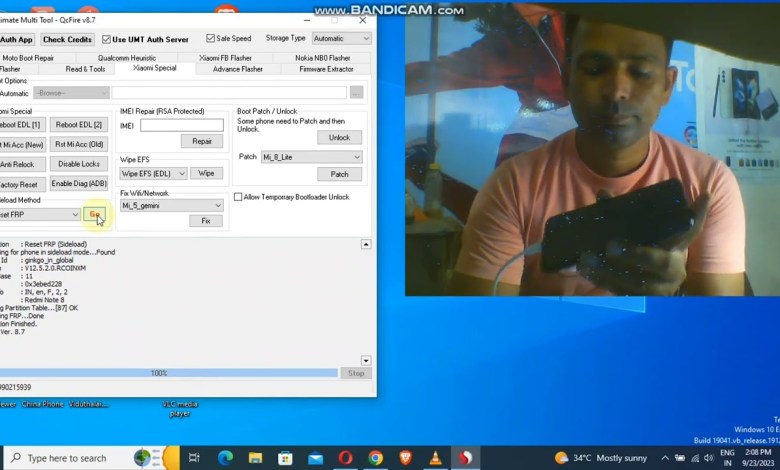Open the Browse dropdown next to Automatic
780x470 pixels.
(71, 93)
